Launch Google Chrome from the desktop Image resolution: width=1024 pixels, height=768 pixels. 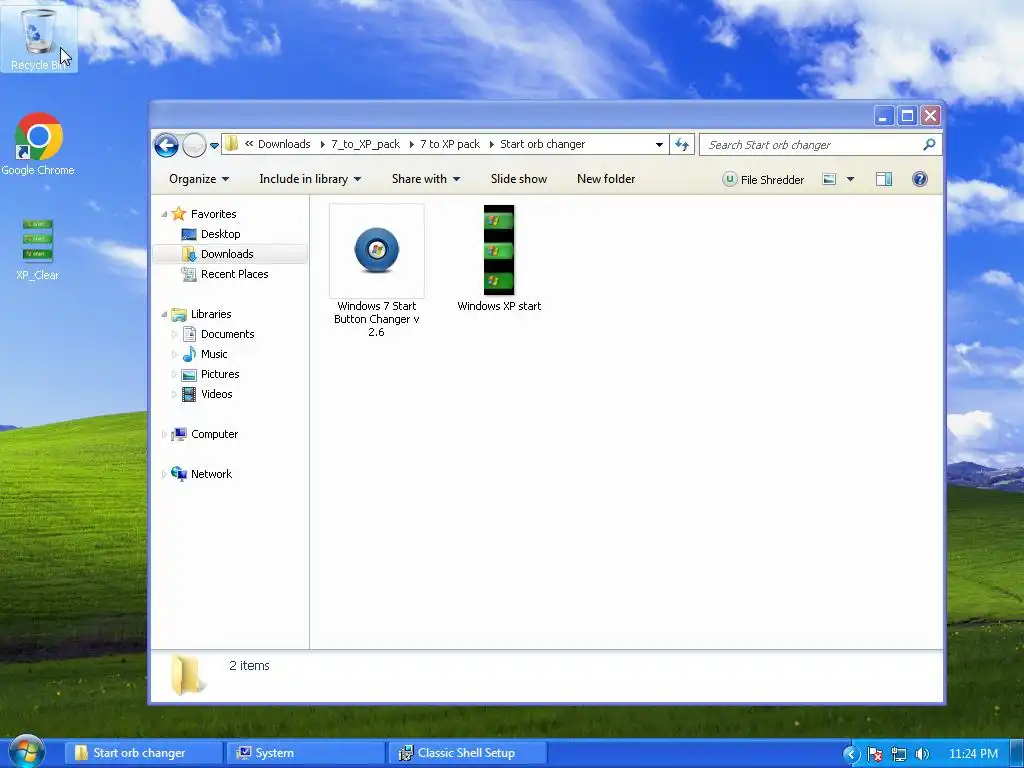pyautogui.click(x=38, y=144)
